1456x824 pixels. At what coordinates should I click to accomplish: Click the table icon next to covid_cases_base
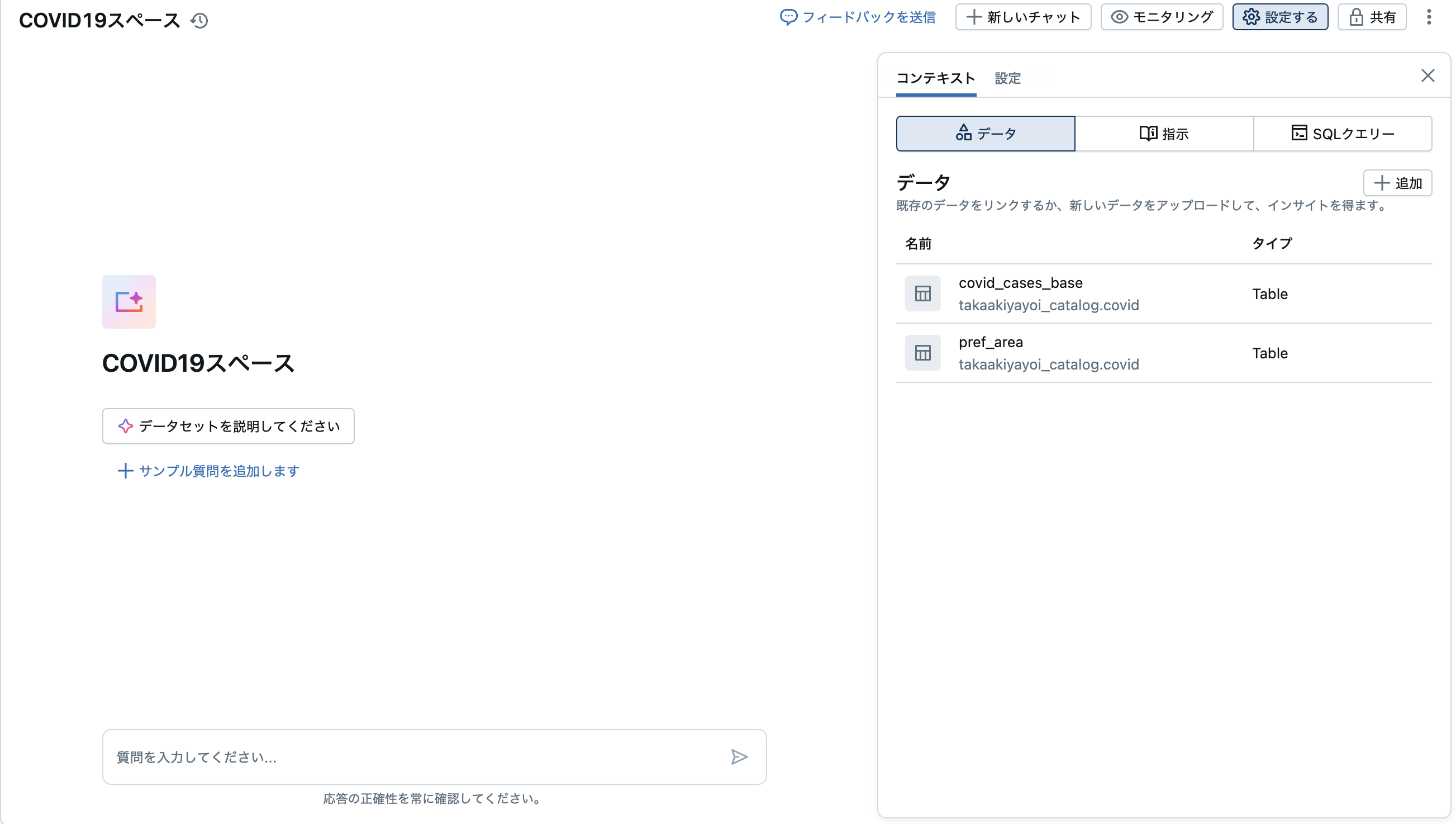922,292
